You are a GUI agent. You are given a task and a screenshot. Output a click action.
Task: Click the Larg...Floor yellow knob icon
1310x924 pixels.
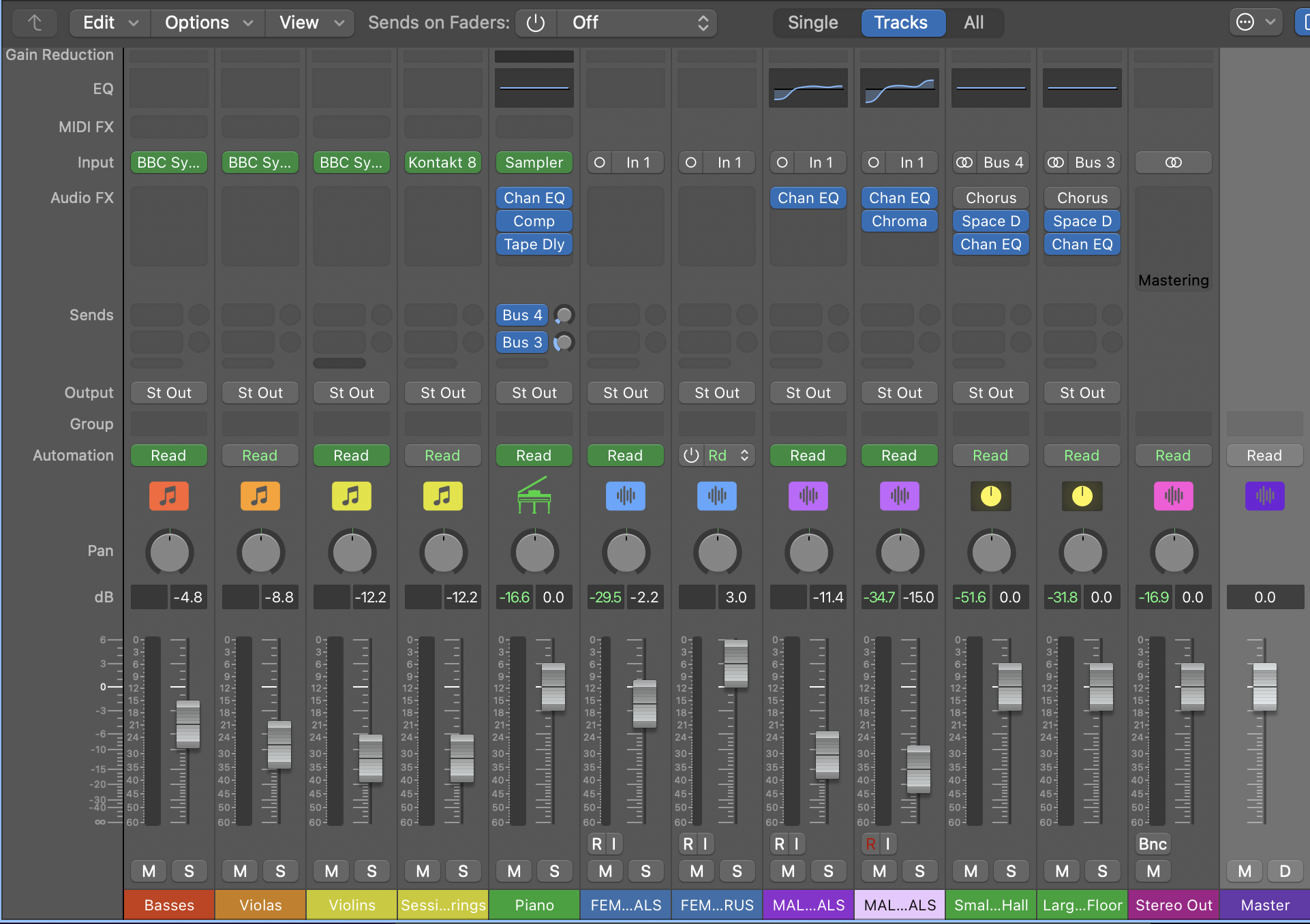coord(1082,495)
